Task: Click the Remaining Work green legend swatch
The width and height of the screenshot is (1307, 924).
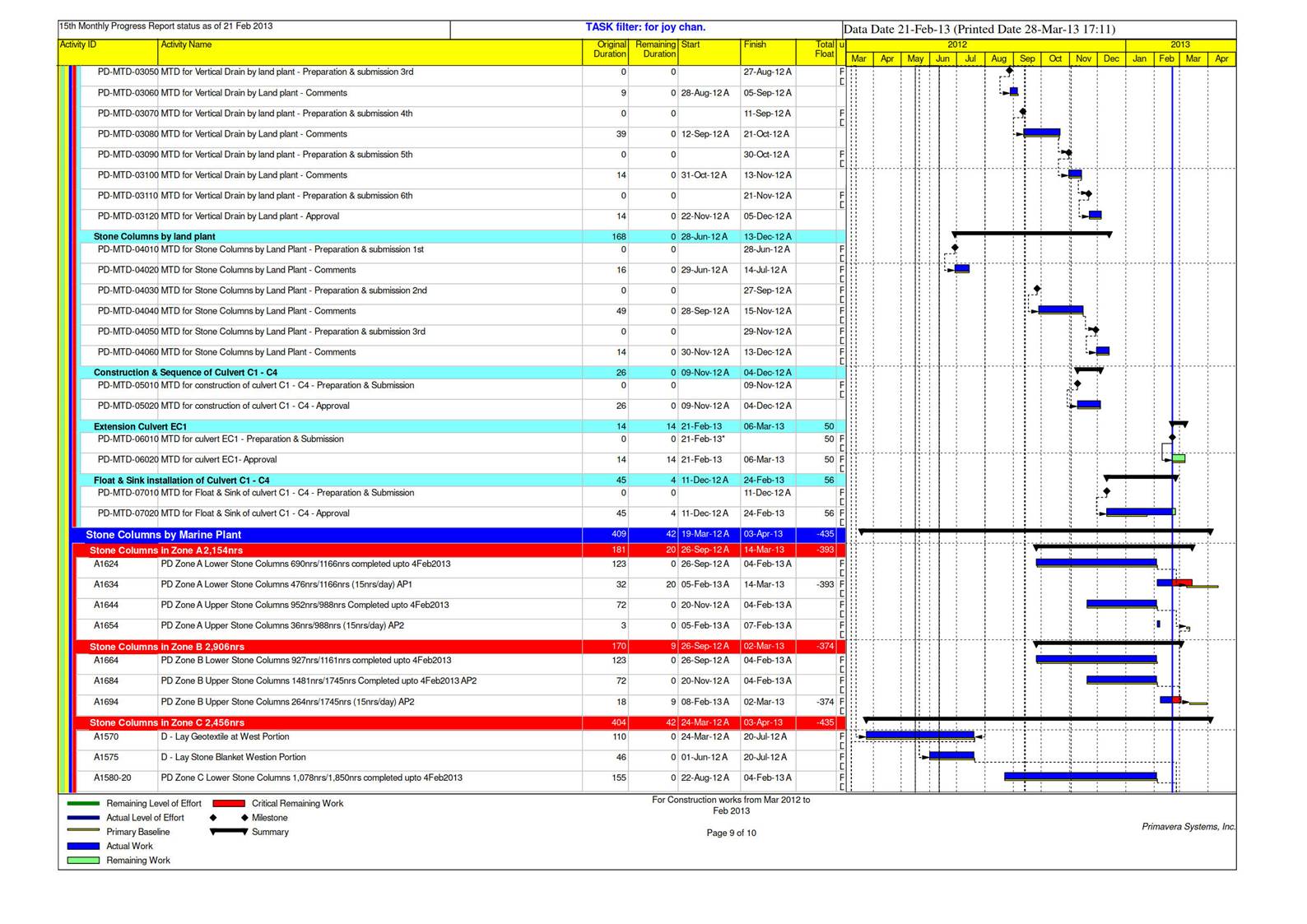Action: [x=83, y=861]
